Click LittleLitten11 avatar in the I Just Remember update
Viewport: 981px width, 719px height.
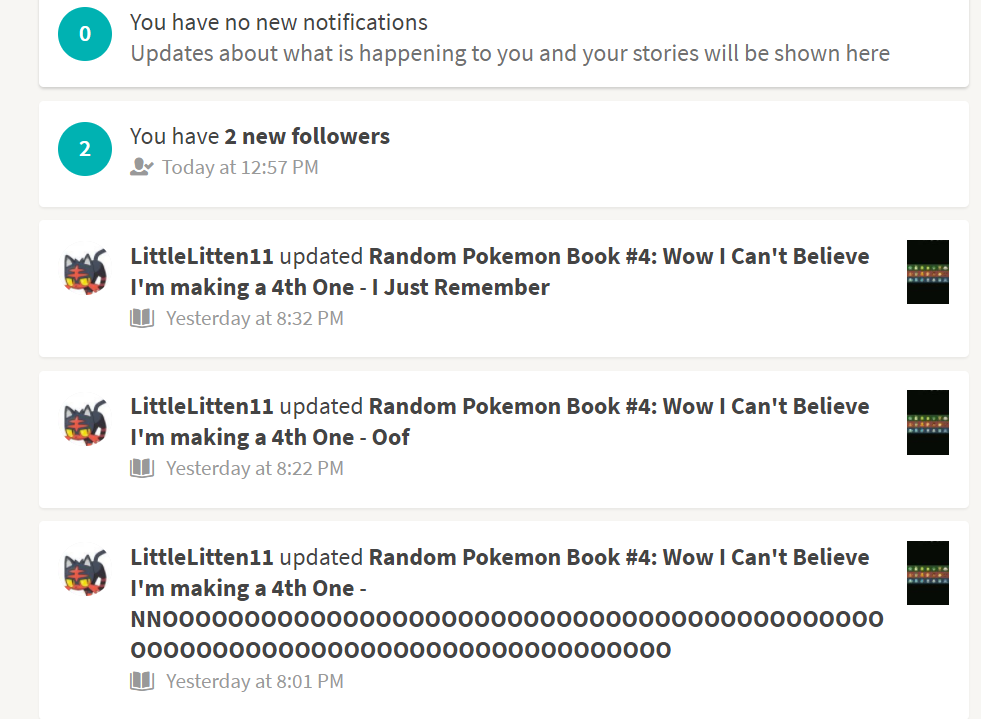click(x=86, y=272)
